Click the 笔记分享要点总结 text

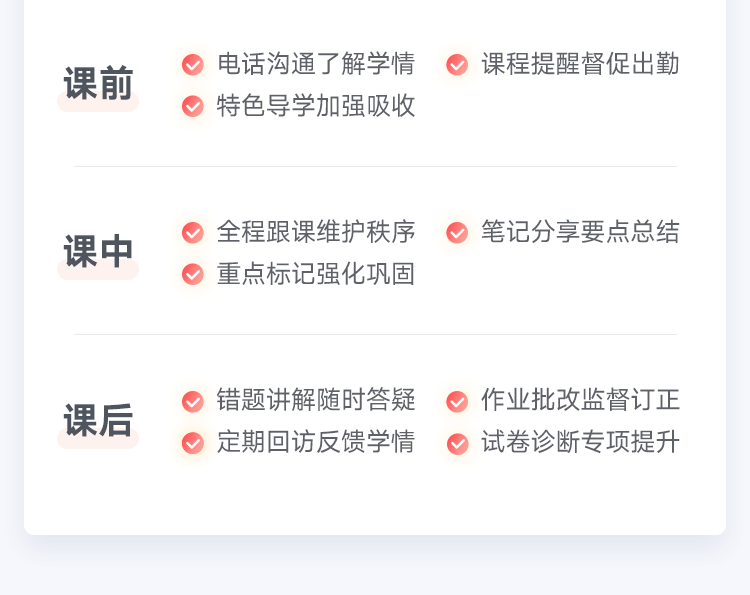pyautogui.click(x=580, y=232)
